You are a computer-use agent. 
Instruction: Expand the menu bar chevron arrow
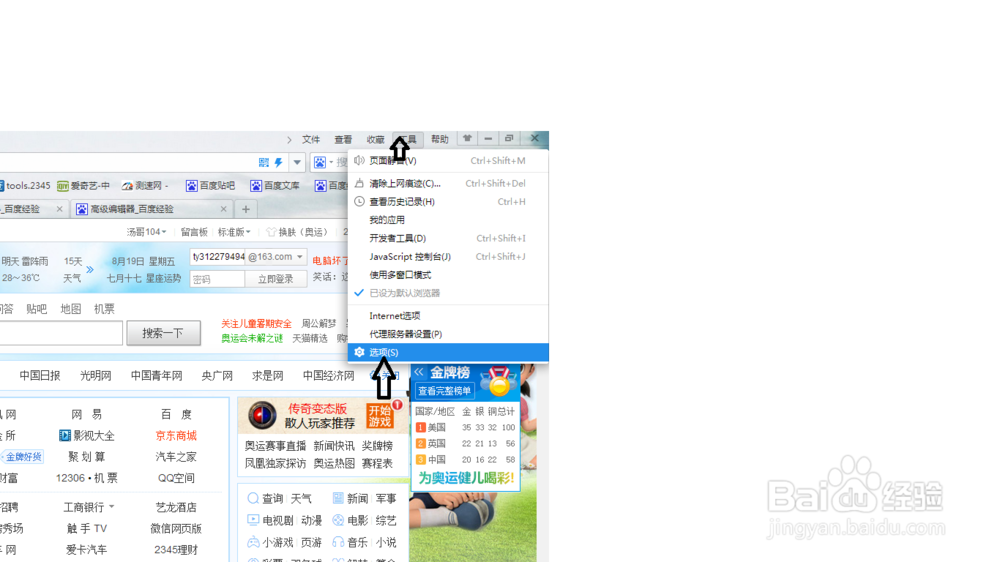[289, 140]
